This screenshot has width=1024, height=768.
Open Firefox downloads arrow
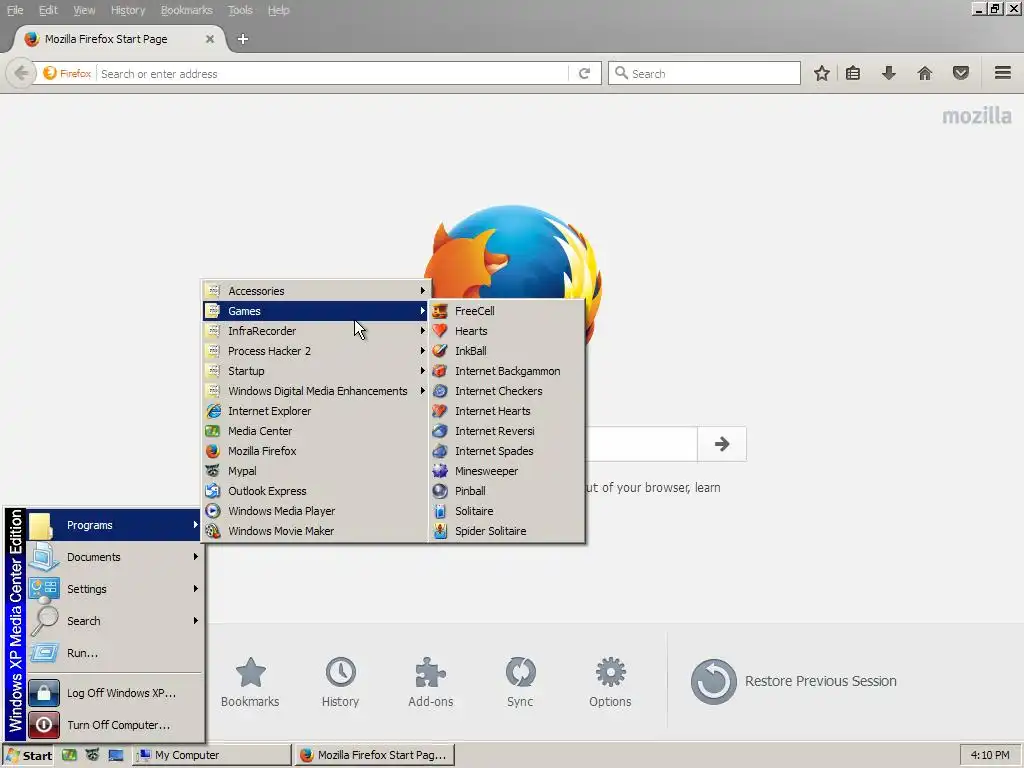(x=888, y=73)
